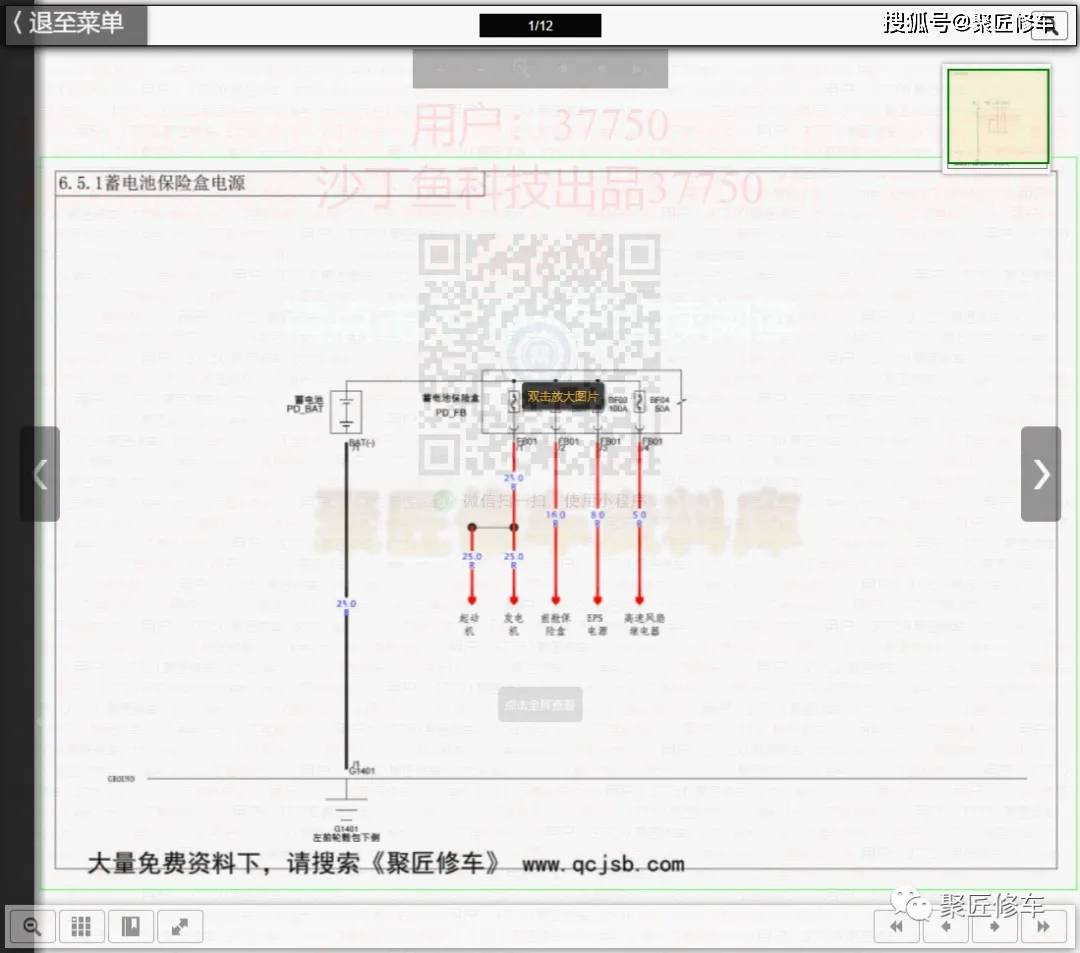Jump to the last page with double-right arrows
This screenshot has width=1080, height=953.
[1043, 926]
